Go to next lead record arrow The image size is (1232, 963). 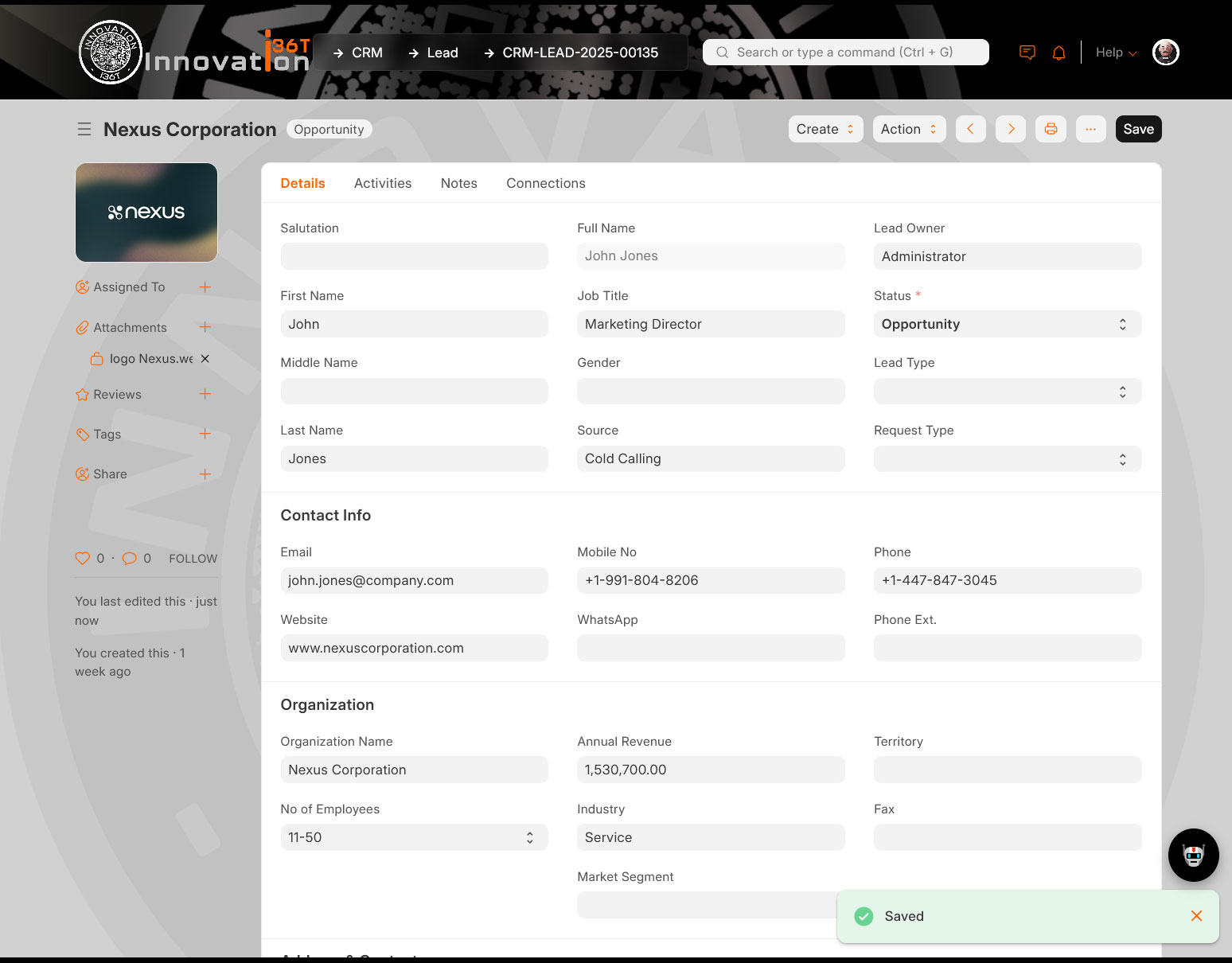coord(1011,129)
